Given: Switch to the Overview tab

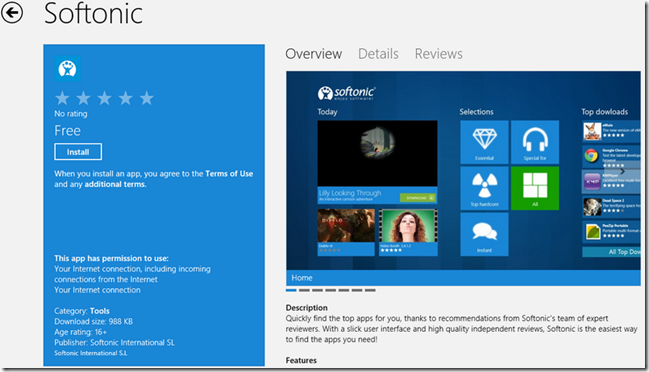Looking at the screenshot, I should [313, 54].
